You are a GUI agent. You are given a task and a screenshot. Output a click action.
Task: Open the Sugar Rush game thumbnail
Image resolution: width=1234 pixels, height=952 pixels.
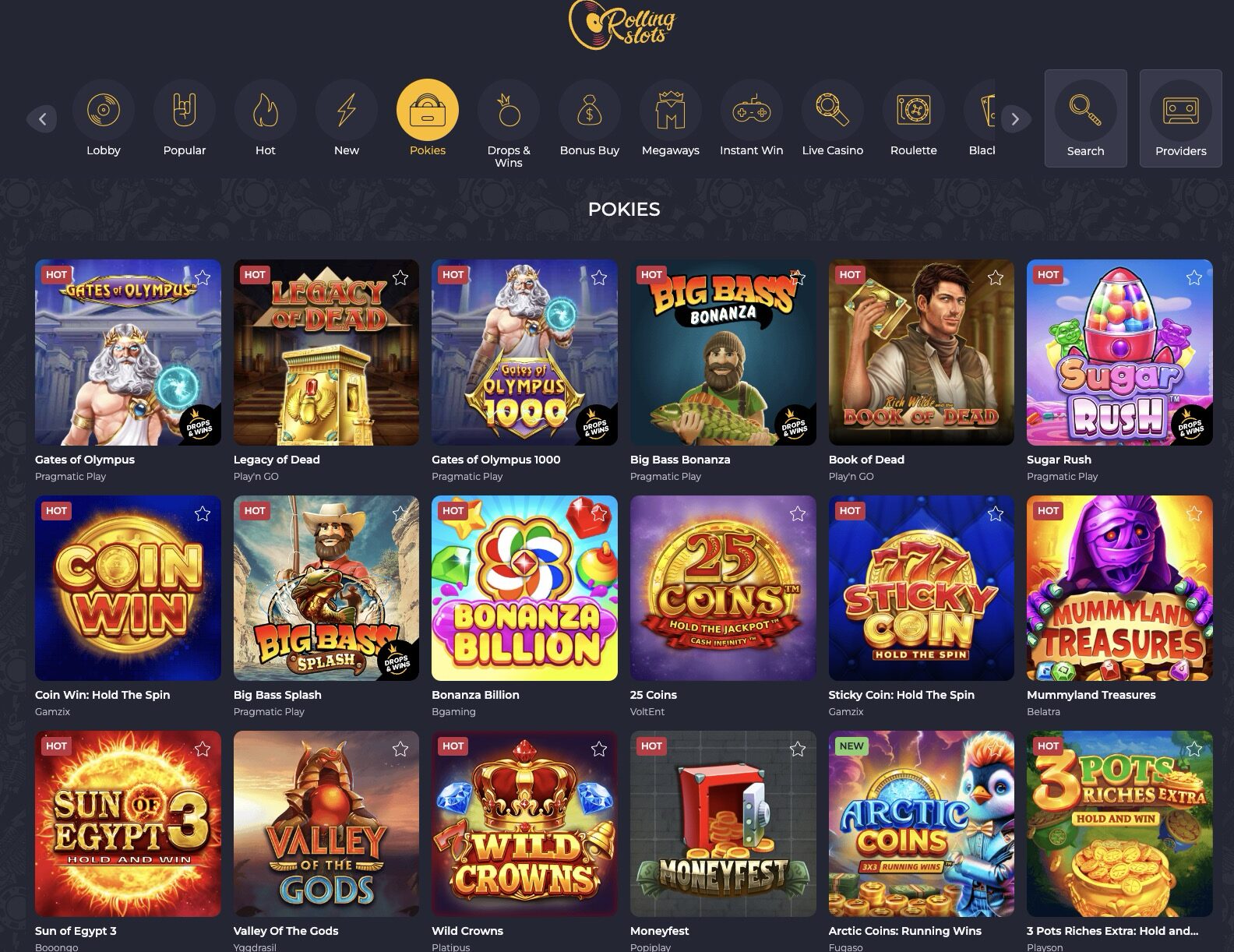coord(1119,352)
